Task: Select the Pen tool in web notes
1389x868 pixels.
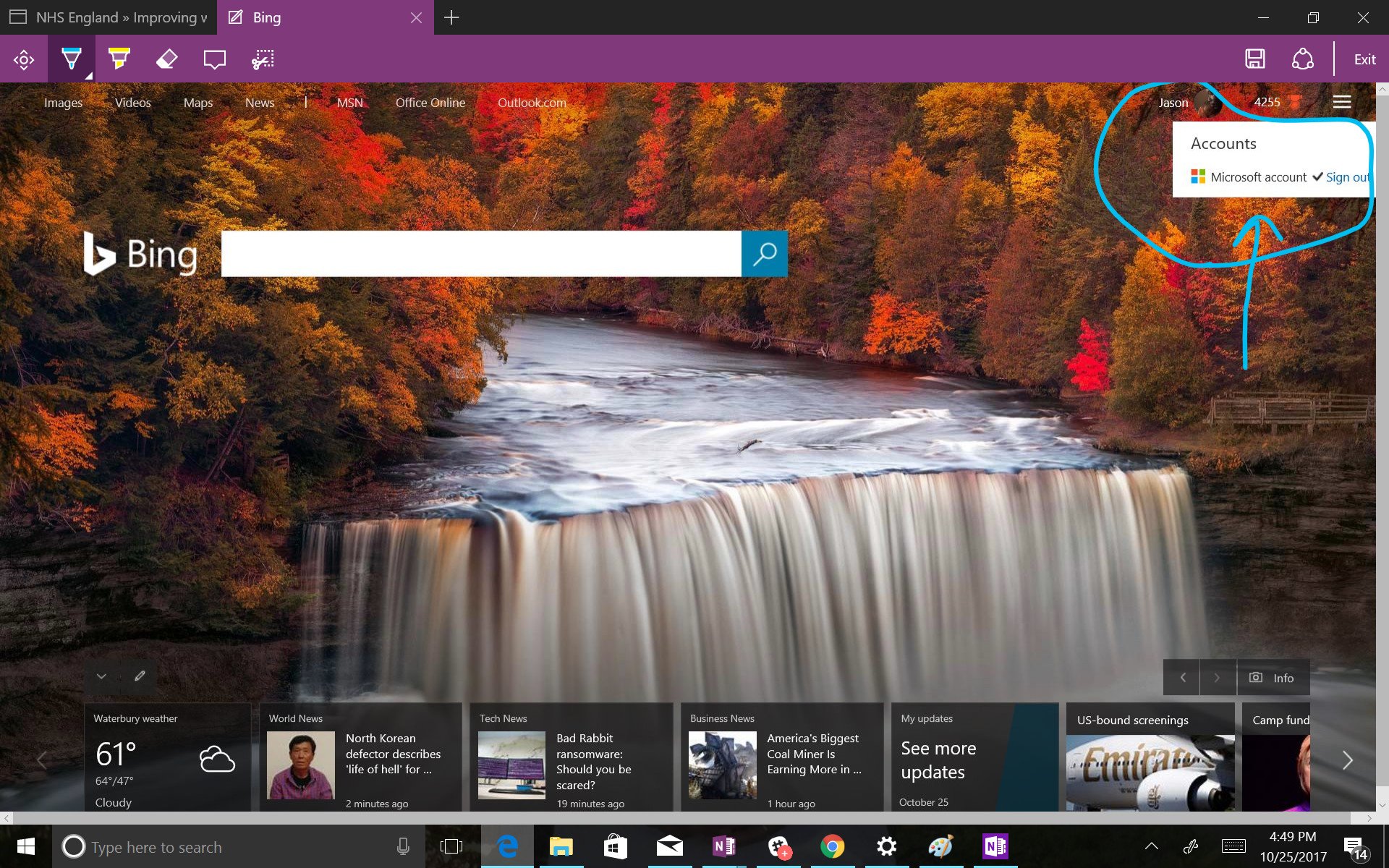Action: click(x=71, y=59)
